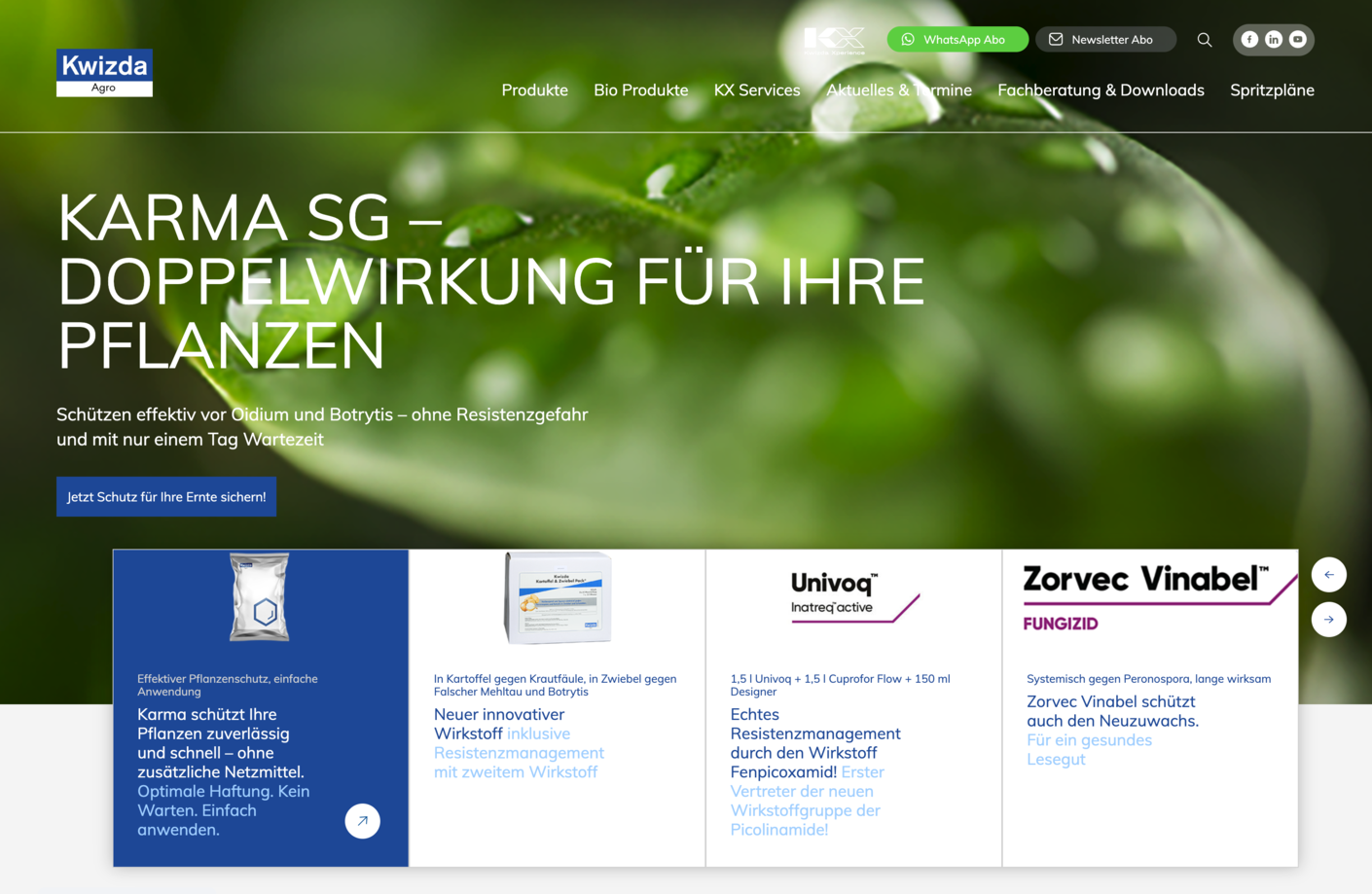
Task: Click 'Jetzt Schutz für Ihre Ernte sichern!' button
Action: pos(166,497)
